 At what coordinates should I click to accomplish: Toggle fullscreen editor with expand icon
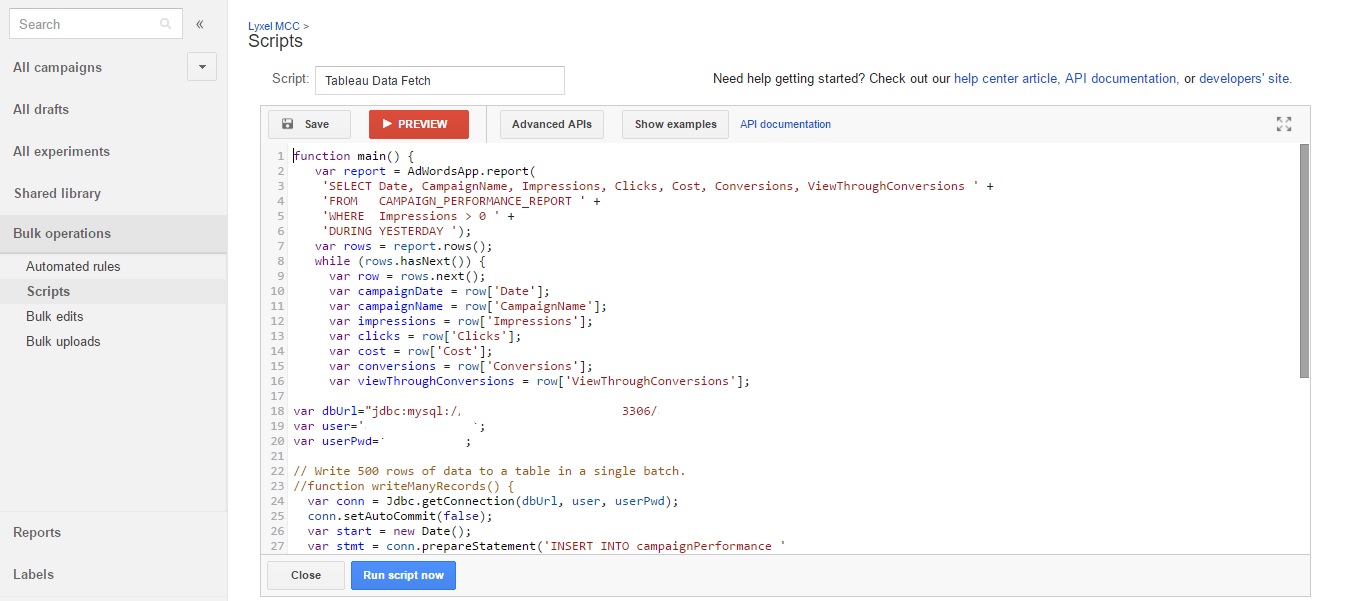tap(1284, 124)
